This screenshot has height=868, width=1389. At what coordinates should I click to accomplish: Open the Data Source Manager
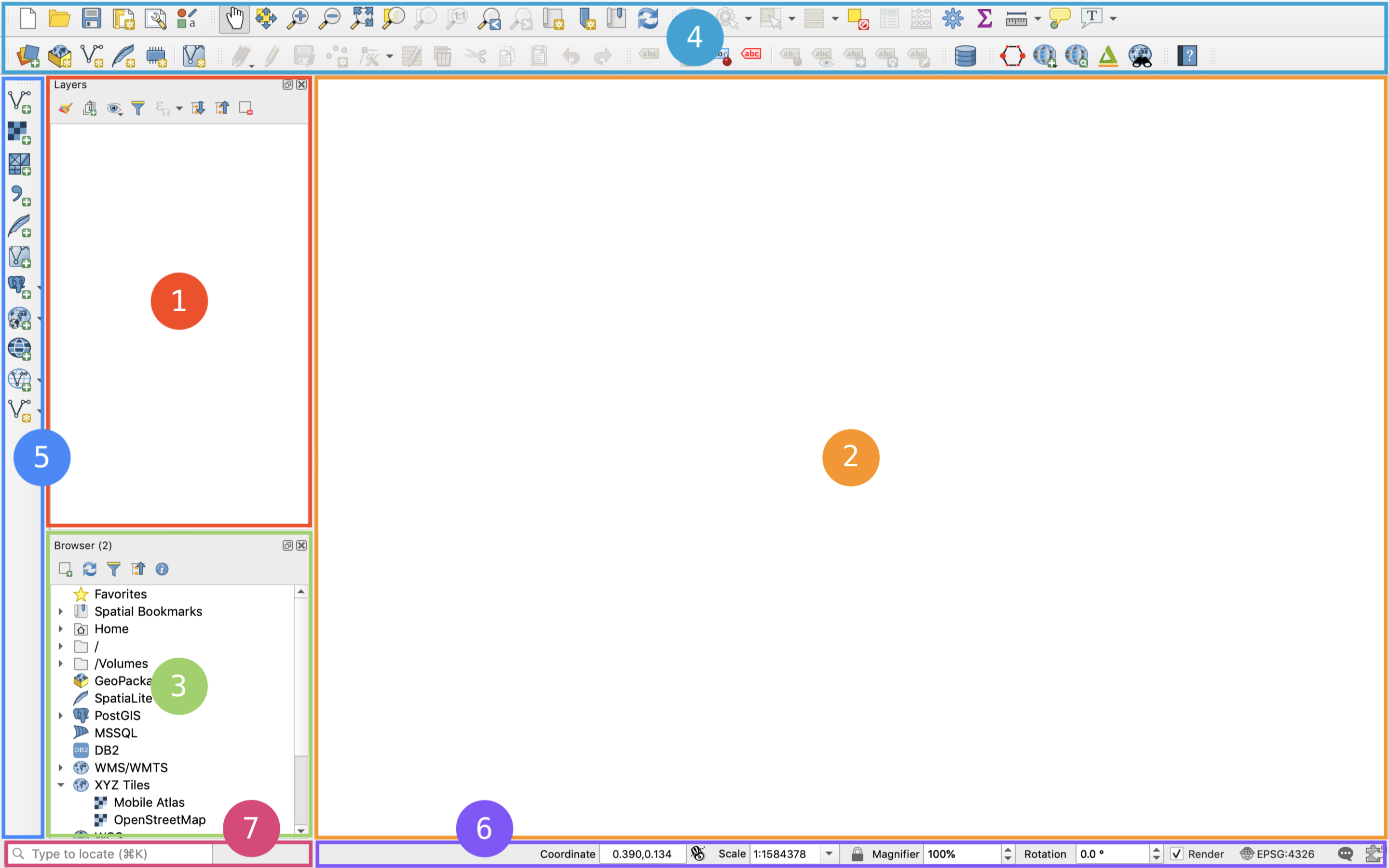click(x=27, y=55)
